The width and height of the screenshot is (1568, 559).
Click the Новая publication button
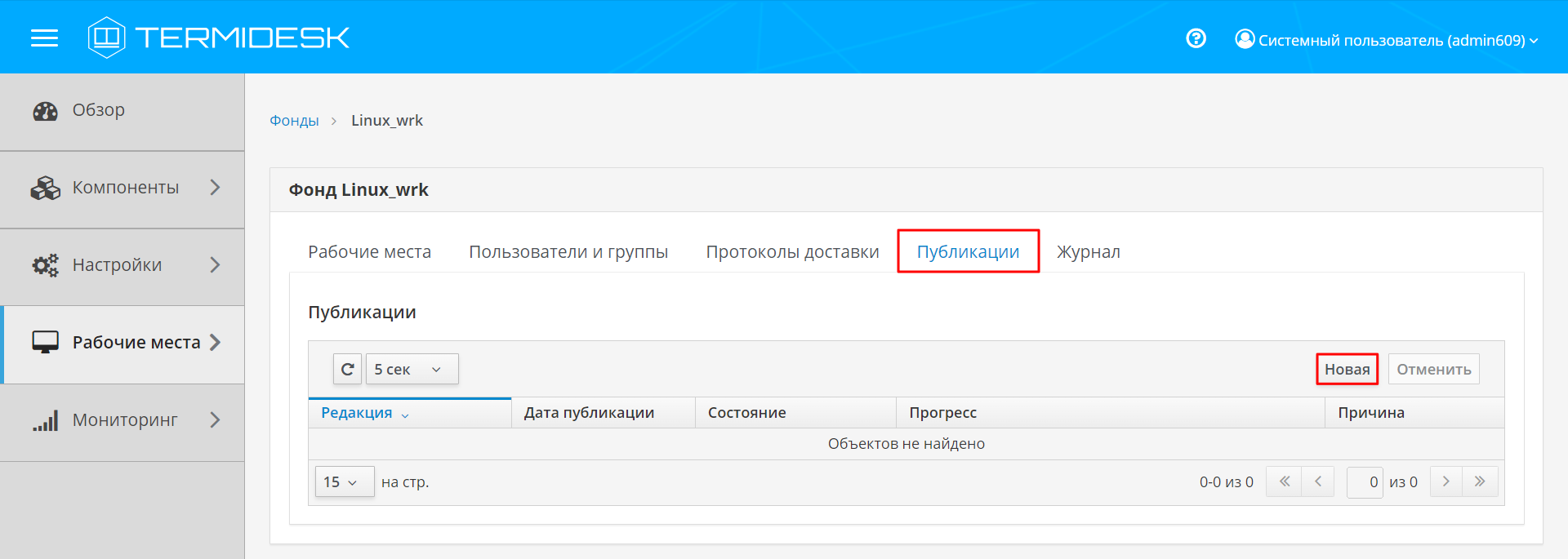click(x=1347, y=369)
